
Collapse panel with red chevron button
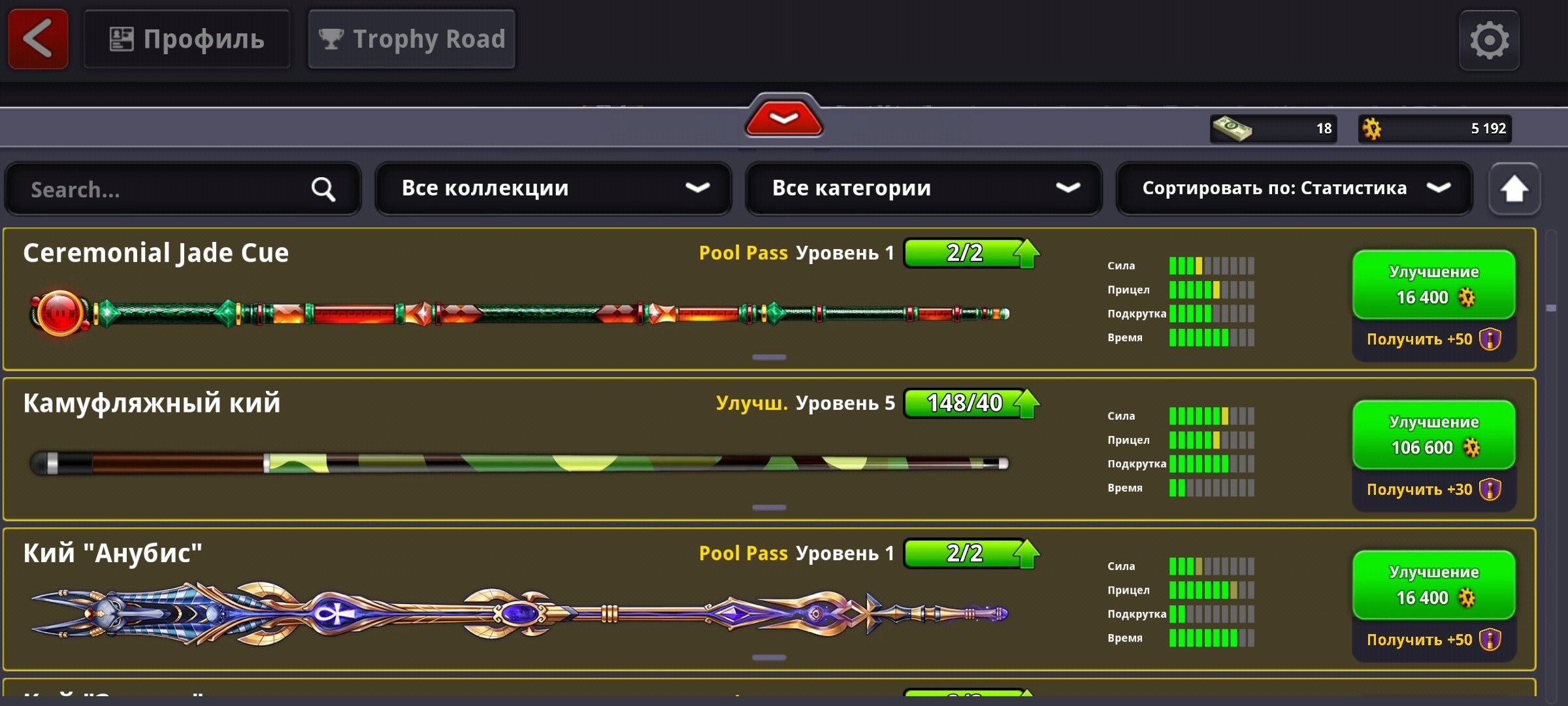[x=784, y=118]
